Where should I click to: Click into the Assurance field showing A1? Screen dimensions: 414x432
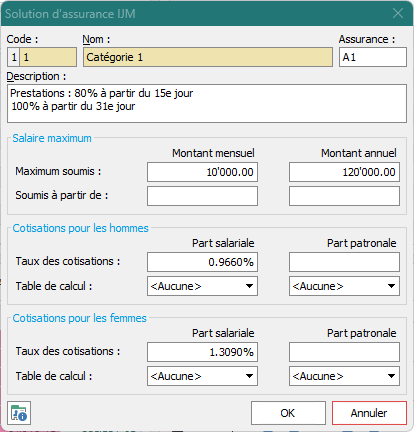click(x=373, y=57)
